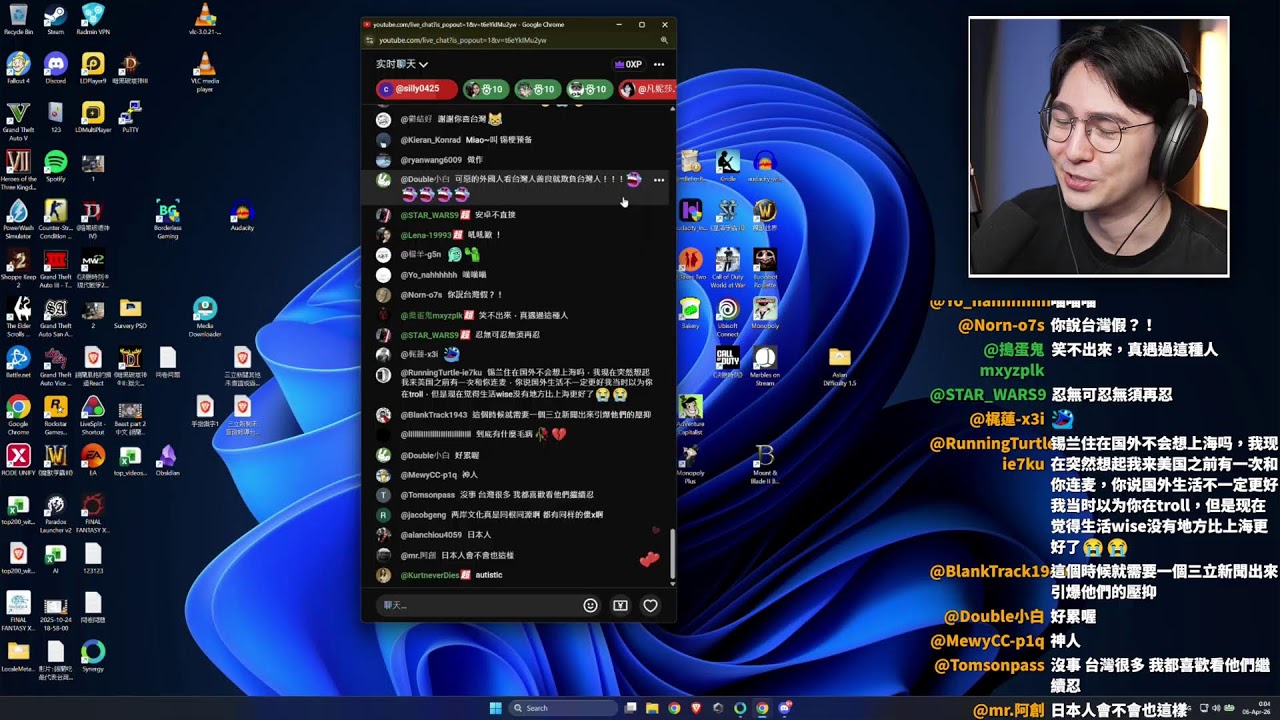Select the Marbles on Stream icon
This screenshot has height=720, width=1280.
765,366
